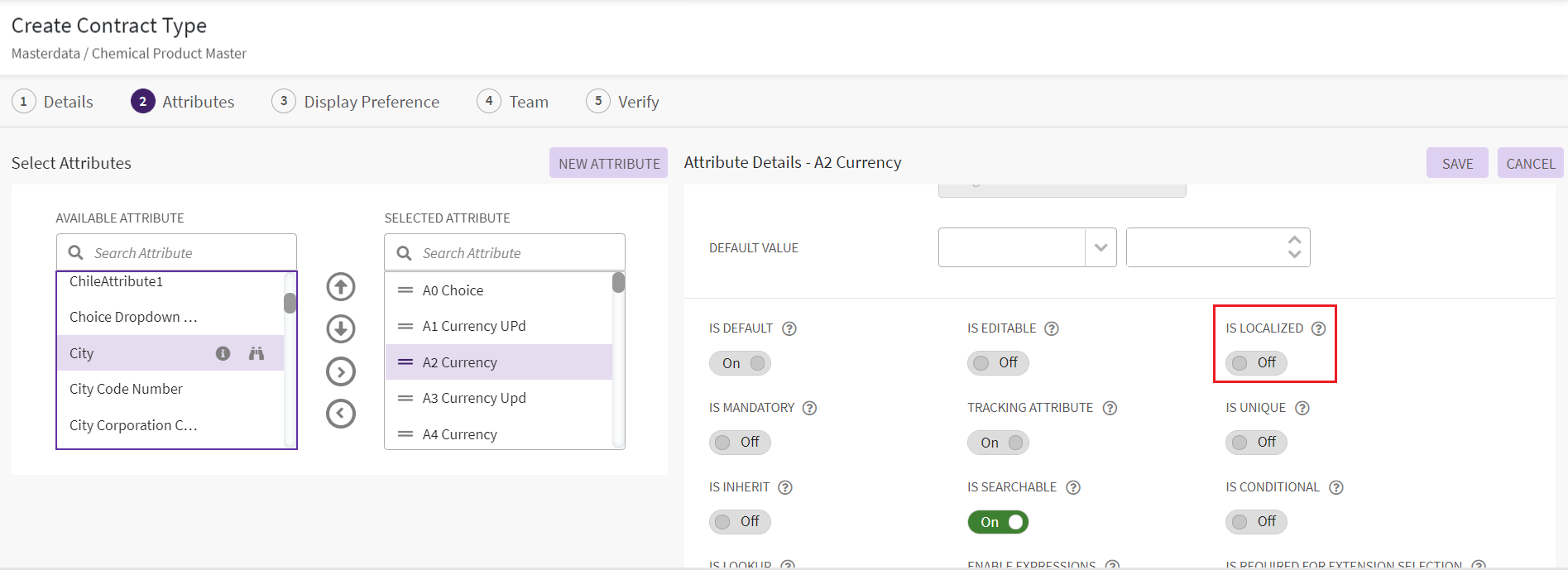Click the left arrow to remove attribute

(x=340, y=414)
